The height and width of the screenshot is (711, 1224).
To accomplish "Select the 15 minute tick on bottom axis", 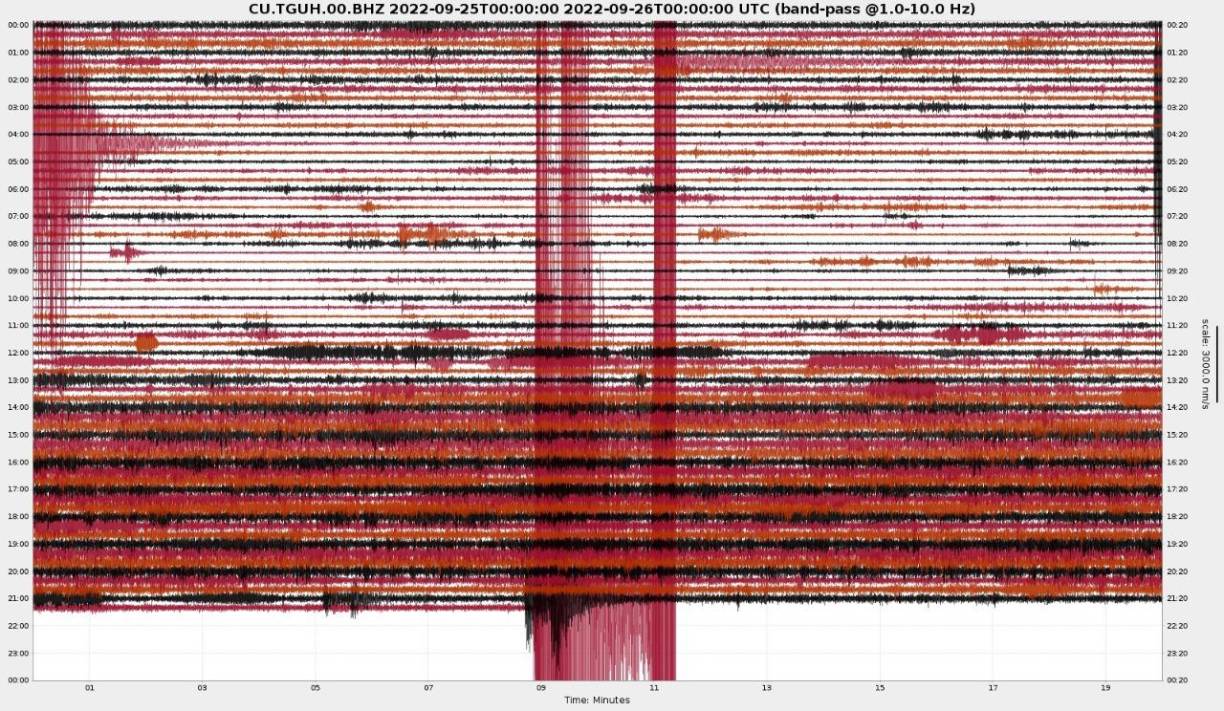I will pos(880,688).
